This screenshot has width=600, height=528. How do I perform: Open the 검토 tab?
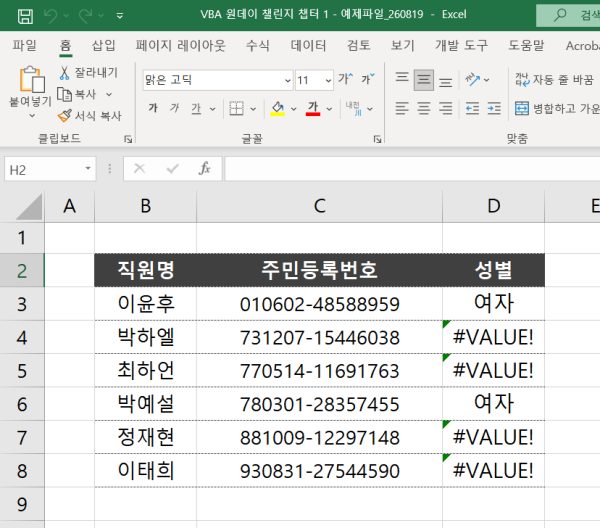(359, 46)
